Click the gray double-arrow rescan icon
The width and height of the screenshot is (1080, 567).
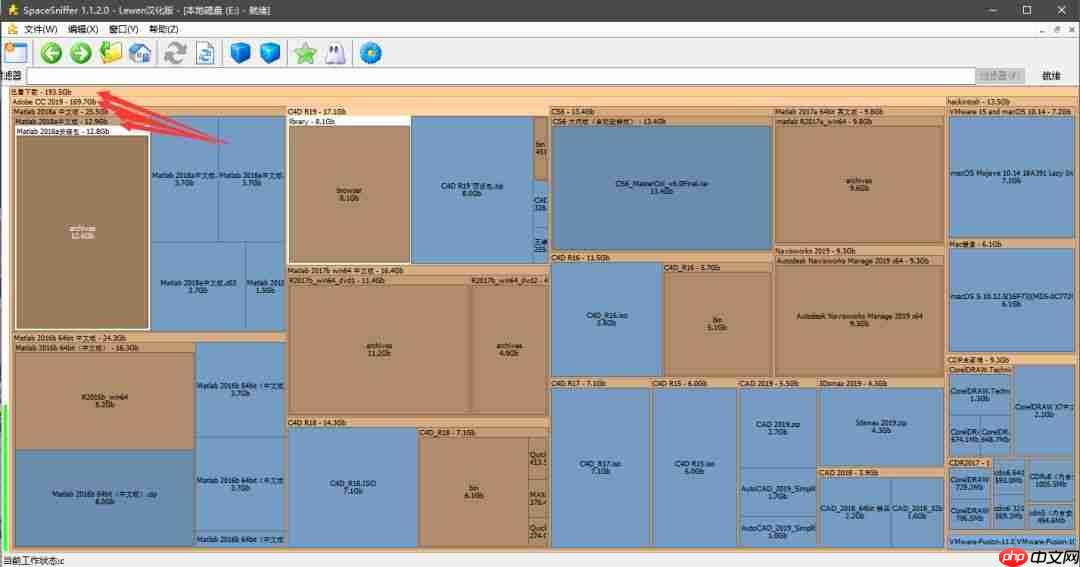point(175,53)
